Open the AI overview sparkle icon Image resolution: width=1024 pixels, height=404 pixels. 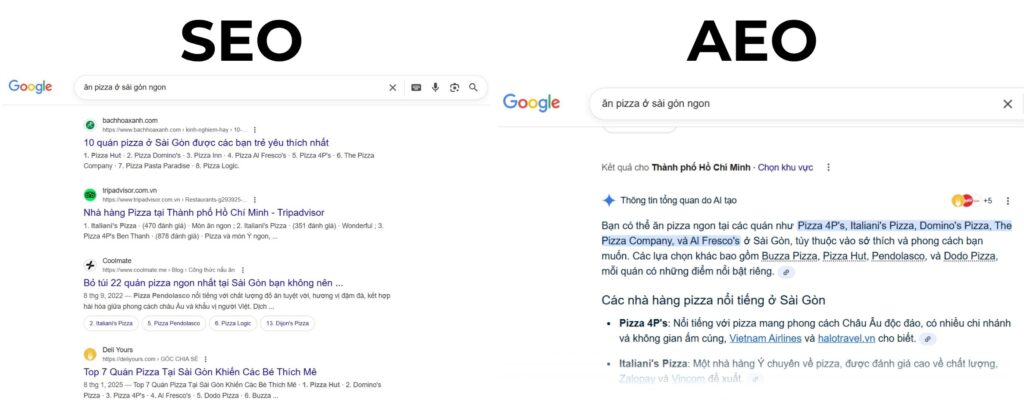coord(608,200)
